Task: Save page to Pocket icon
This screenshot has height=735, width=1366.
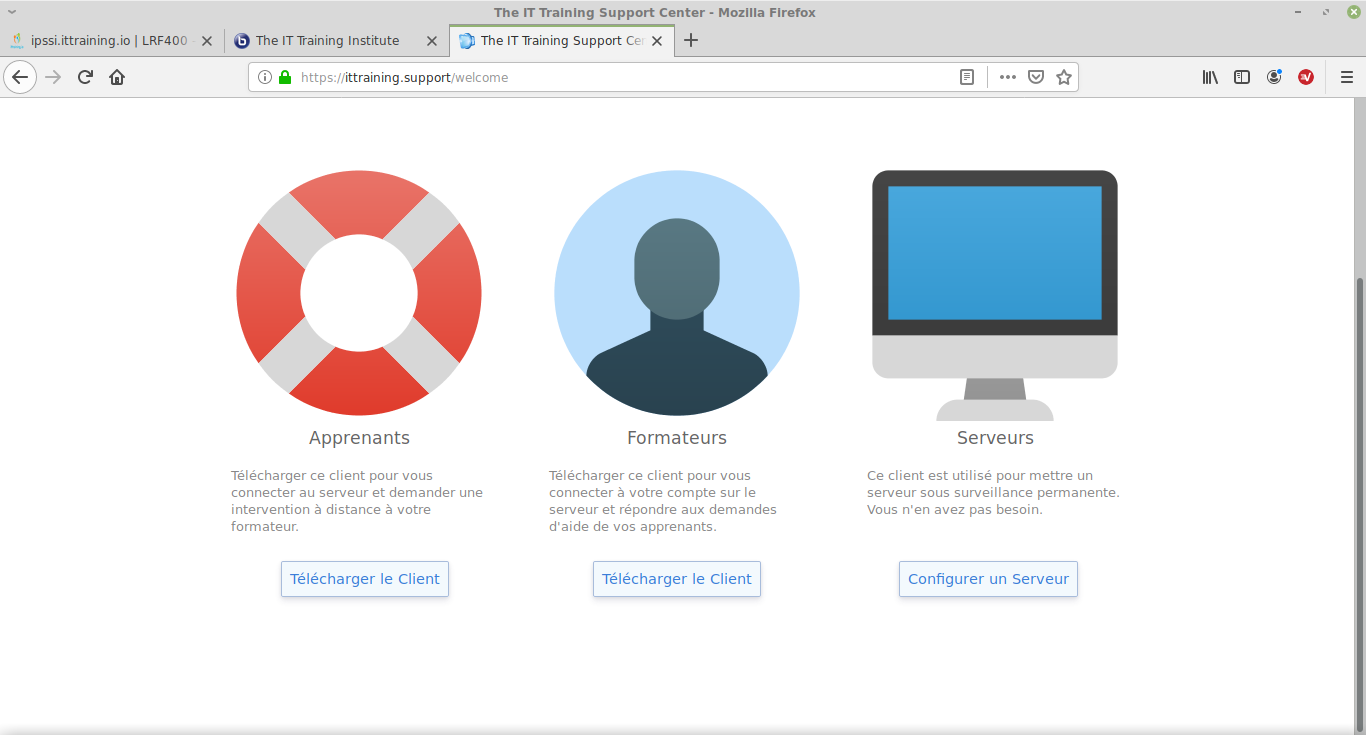Action: coord(1037,77)
